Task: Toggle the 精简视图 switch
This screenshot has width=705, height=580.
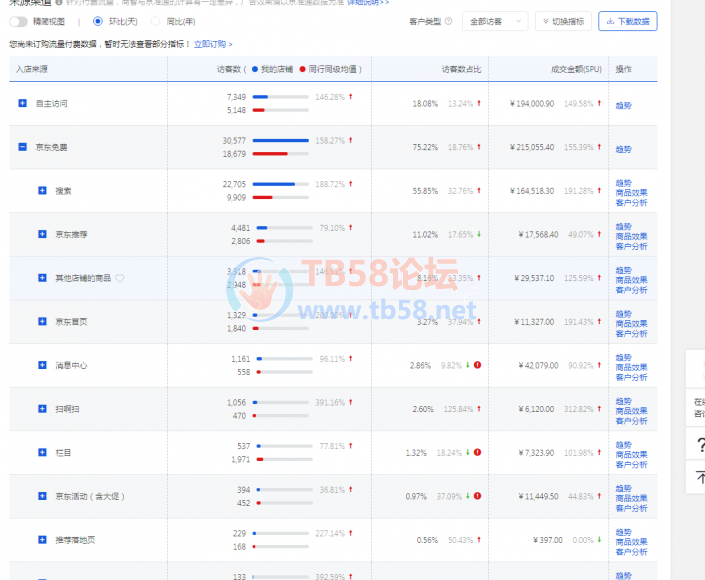Action: pos(18,22)
